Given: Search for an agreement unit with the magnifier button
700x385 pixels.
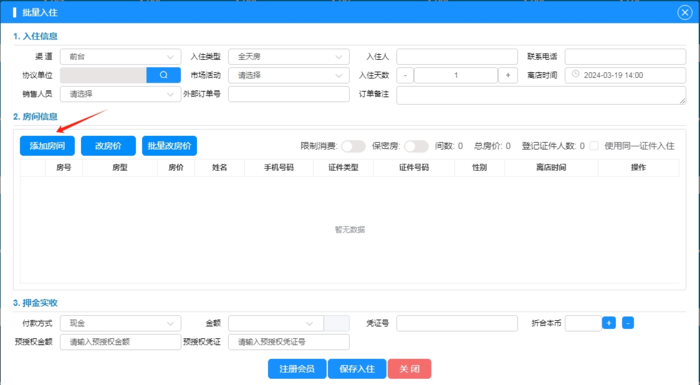Looking at the screenshot, I should pos(163,75).
